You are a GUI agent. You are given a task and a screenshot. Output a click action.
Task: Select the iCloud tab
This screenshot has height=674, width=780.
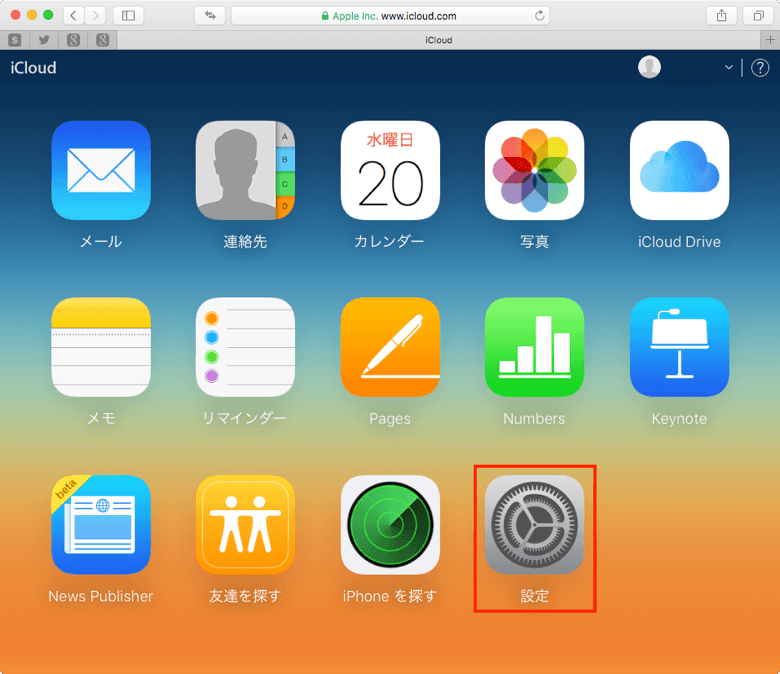pyautogui.click(x=439, y=40)
